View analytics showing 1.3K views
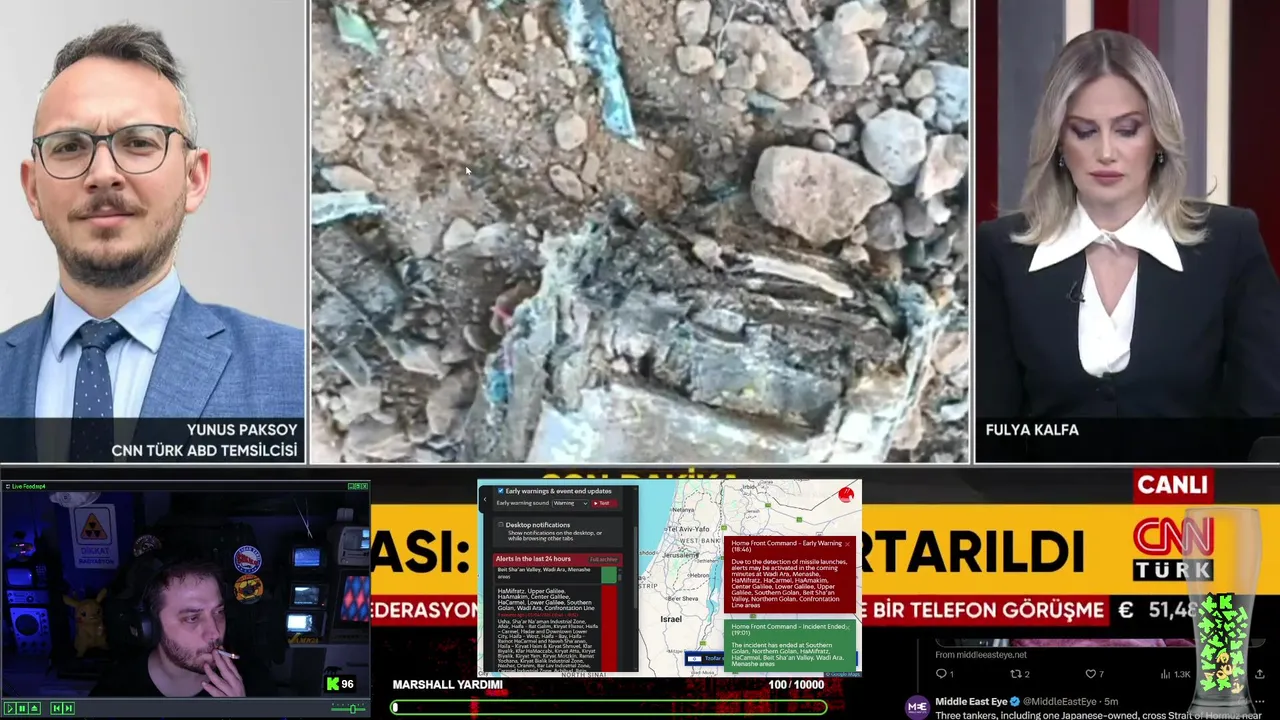Image resolution: width=1280 pixels, height=720 pixels. pyautogui.click(x=1175, y=674)
